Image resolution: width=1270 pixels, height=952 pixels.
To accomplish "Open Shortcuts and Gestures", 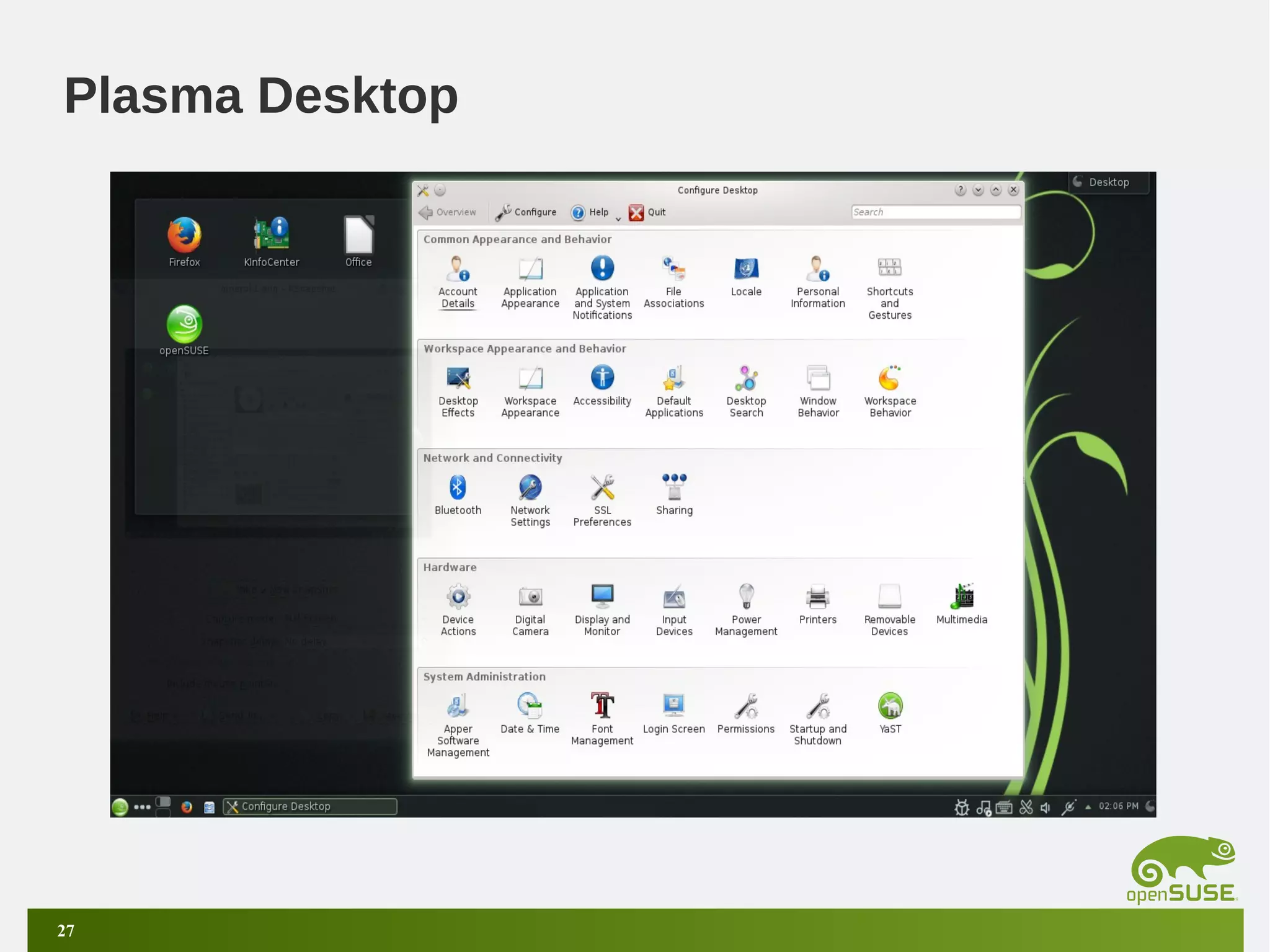I will [890, 288].
